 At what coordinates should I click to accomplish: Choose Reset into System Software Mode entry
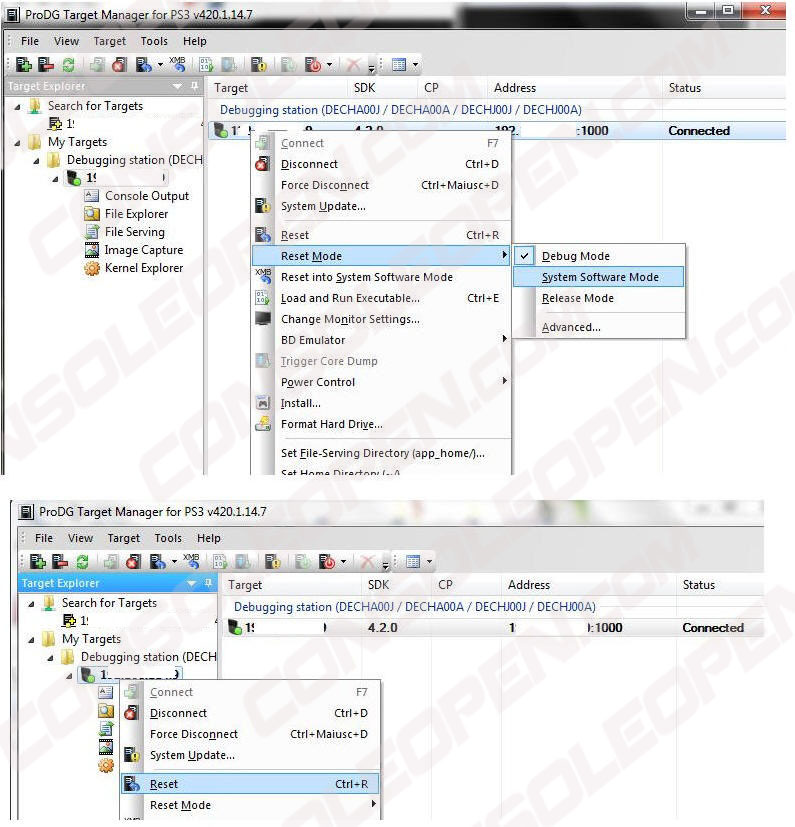click(382, 277)
